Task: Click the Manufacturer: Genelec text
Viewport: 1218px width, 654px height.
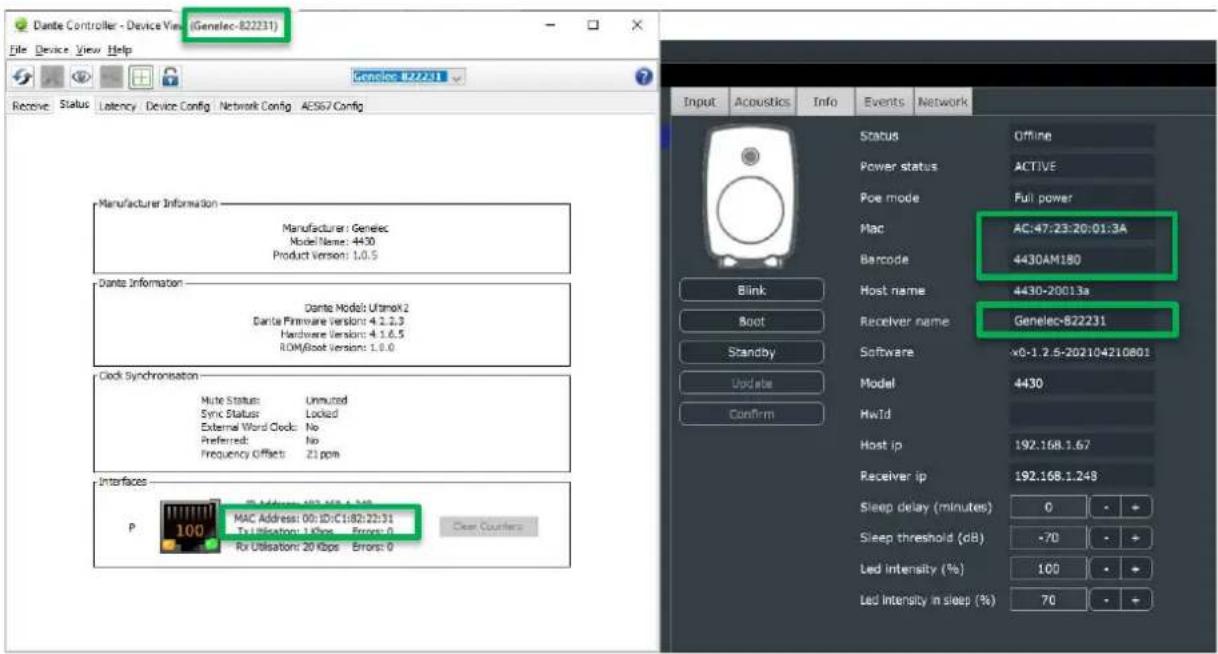Action: [334, 228]
